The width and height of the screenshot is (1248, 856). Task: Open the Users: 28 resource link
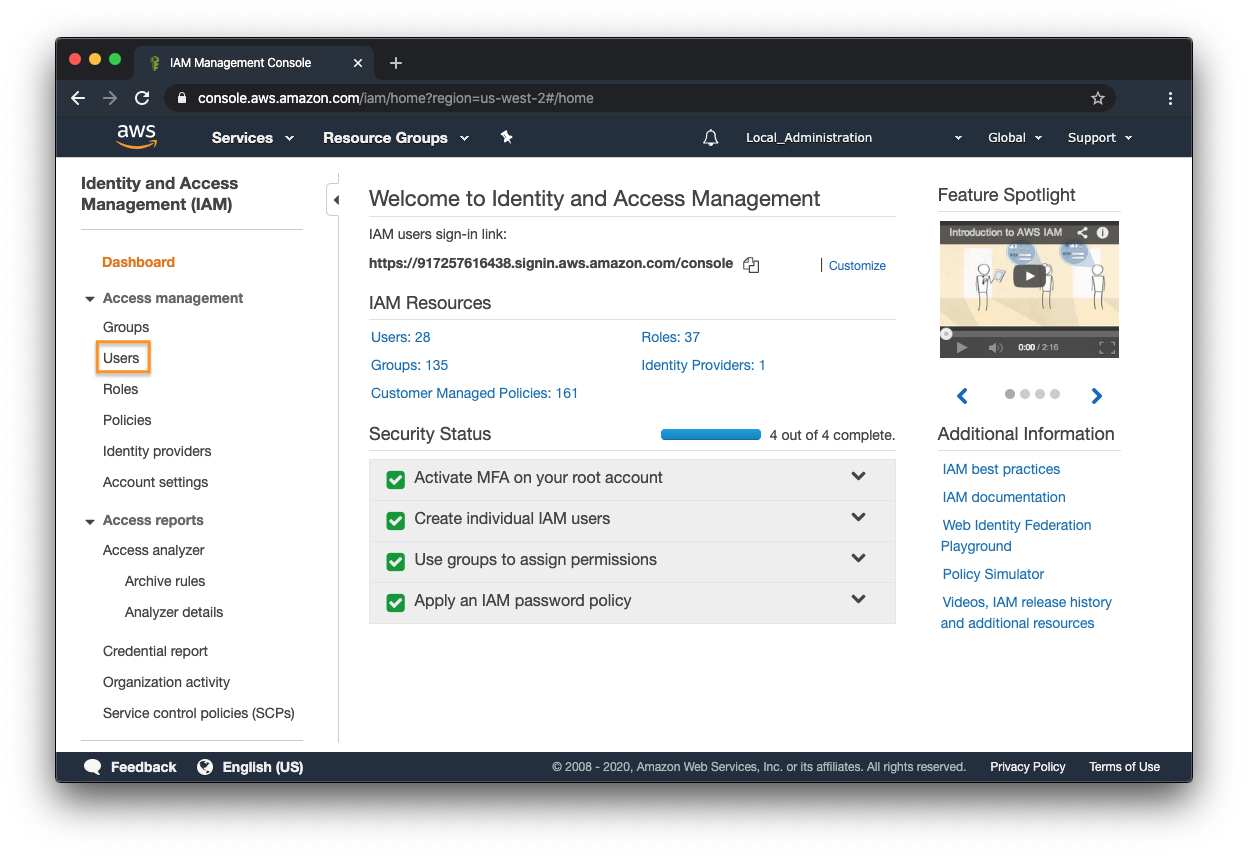400,337
